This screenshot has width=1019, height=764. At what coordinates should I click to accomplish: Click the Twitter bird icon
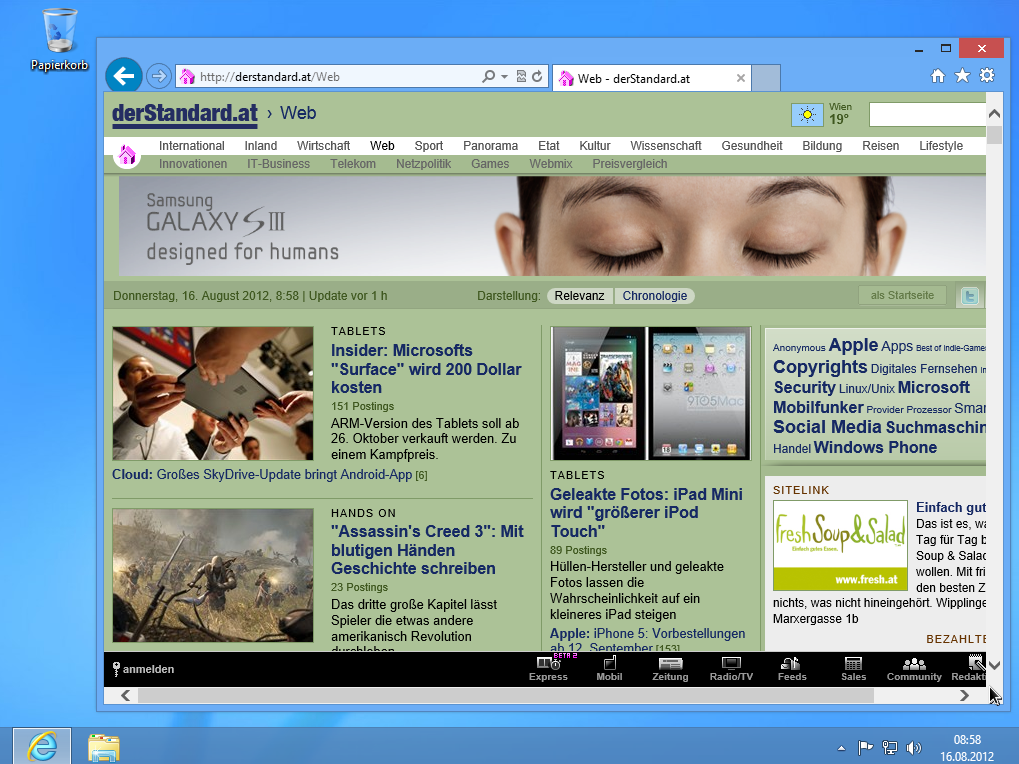970,296
